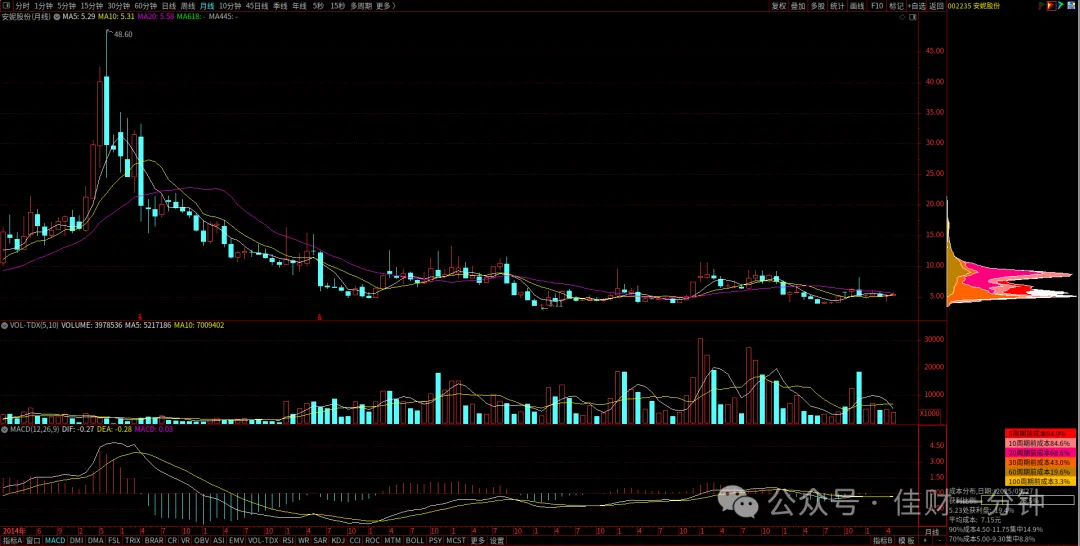
Task: Open F10 company info
Action: [x=877, y=6]
